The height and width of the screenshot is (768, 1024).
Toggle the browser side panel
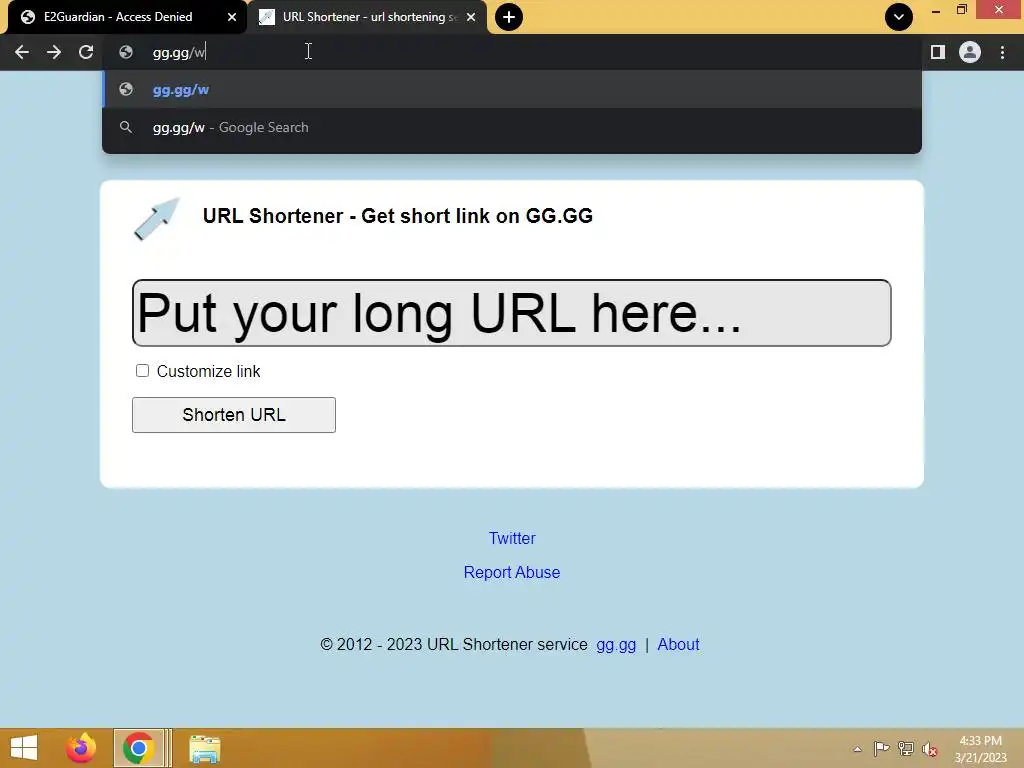938,52
